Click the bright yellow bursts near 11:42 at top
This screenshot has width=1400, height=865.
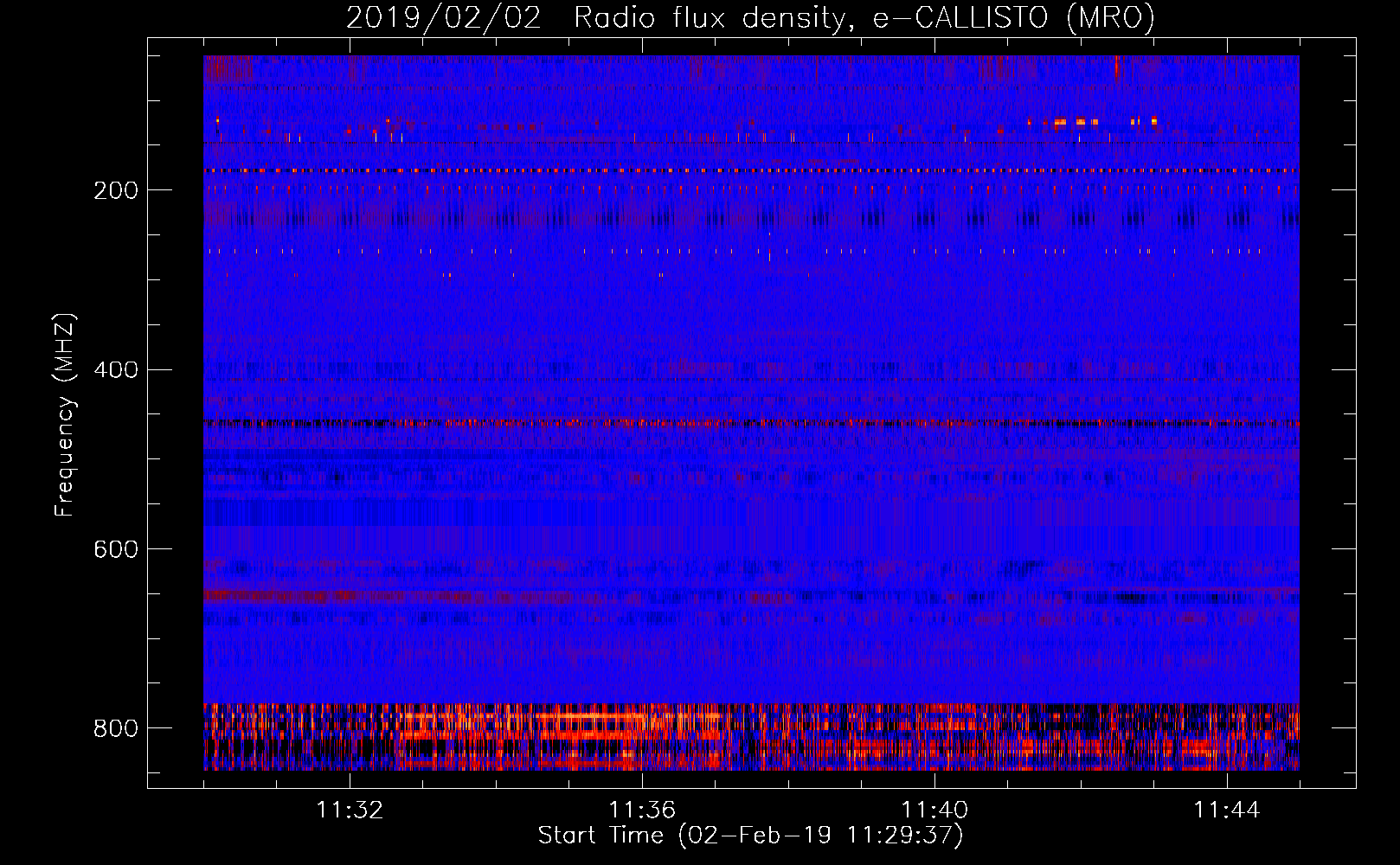click(1092, 122)
